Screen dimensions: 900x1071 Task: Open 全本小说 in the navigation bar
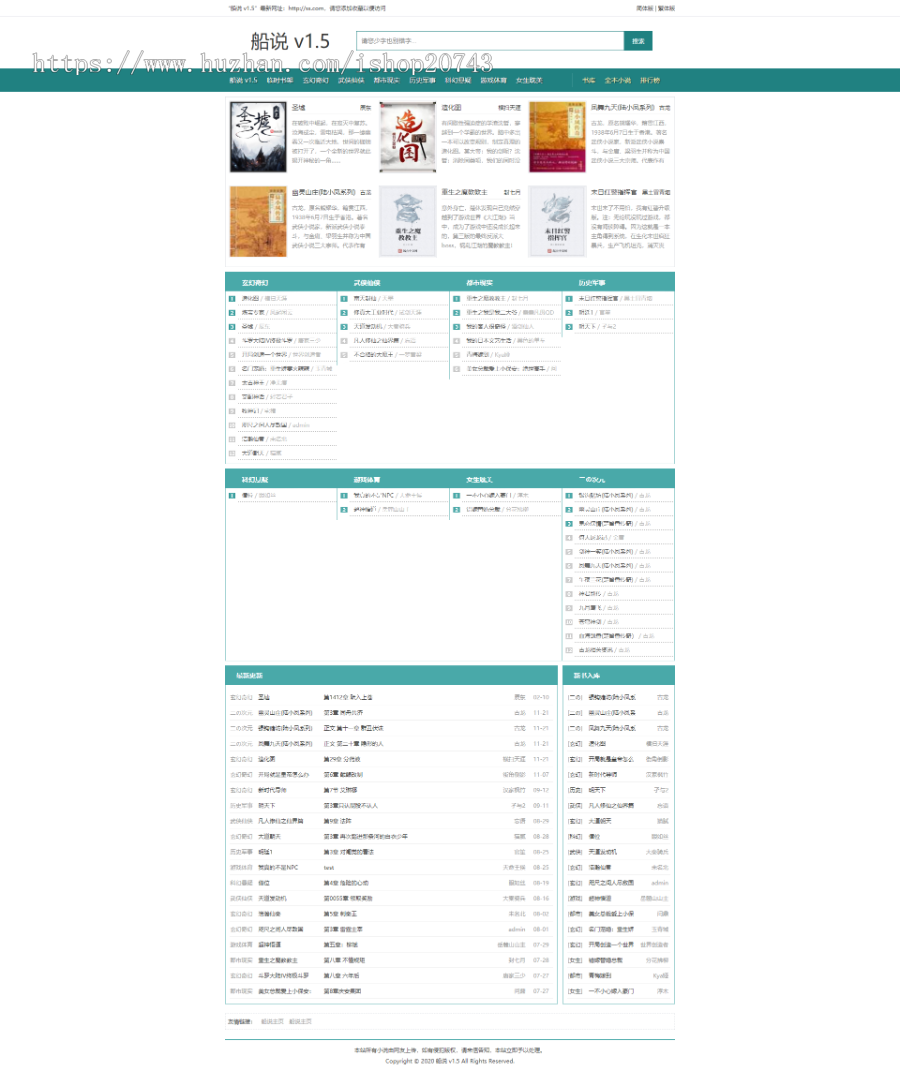tap(617, 81)
